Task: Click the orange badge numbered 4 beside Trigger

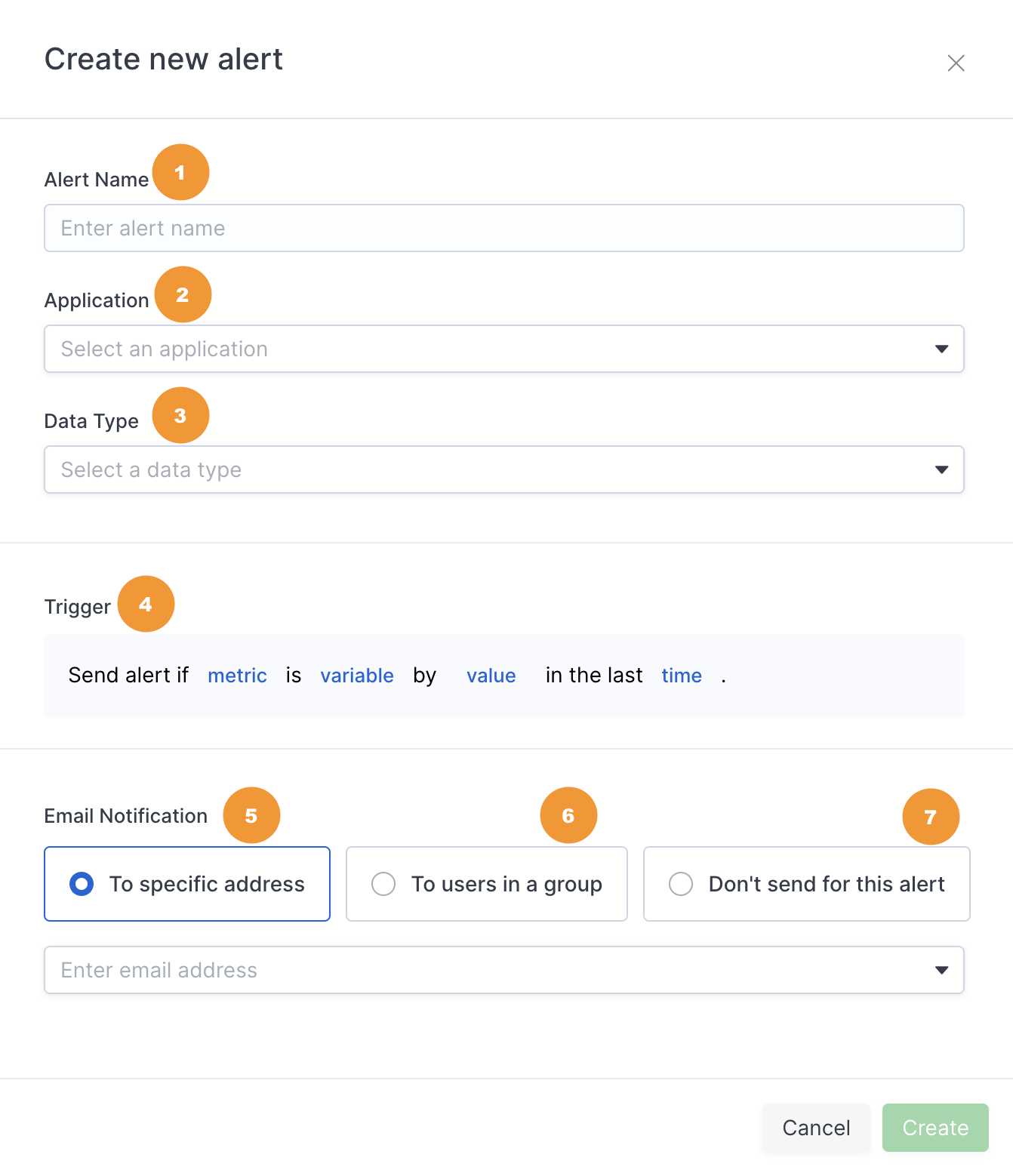Action: (146, 604)
